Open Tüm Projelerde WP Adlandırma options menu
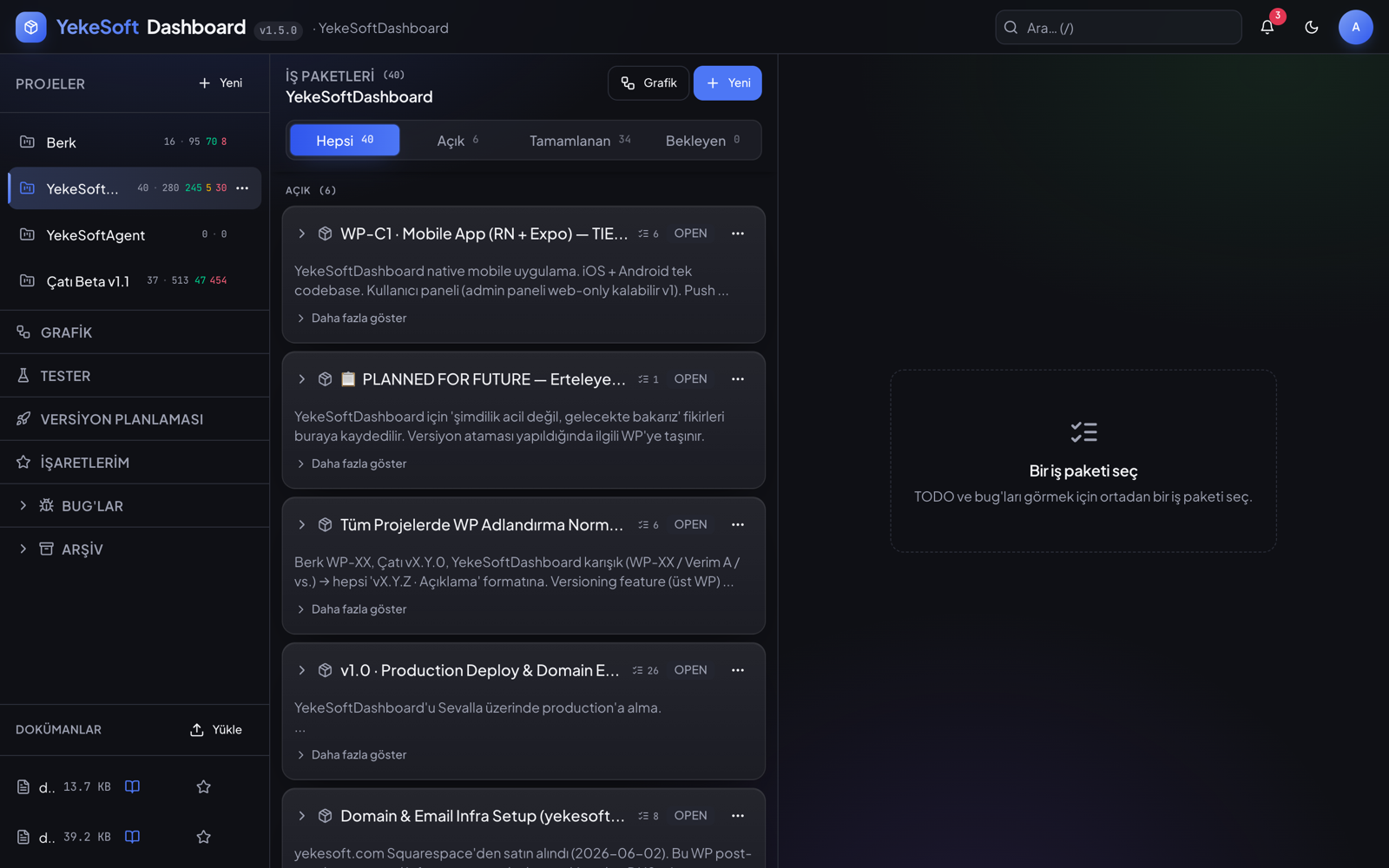This screenshot has width=1389, height=868. click(x=738, y=525)
